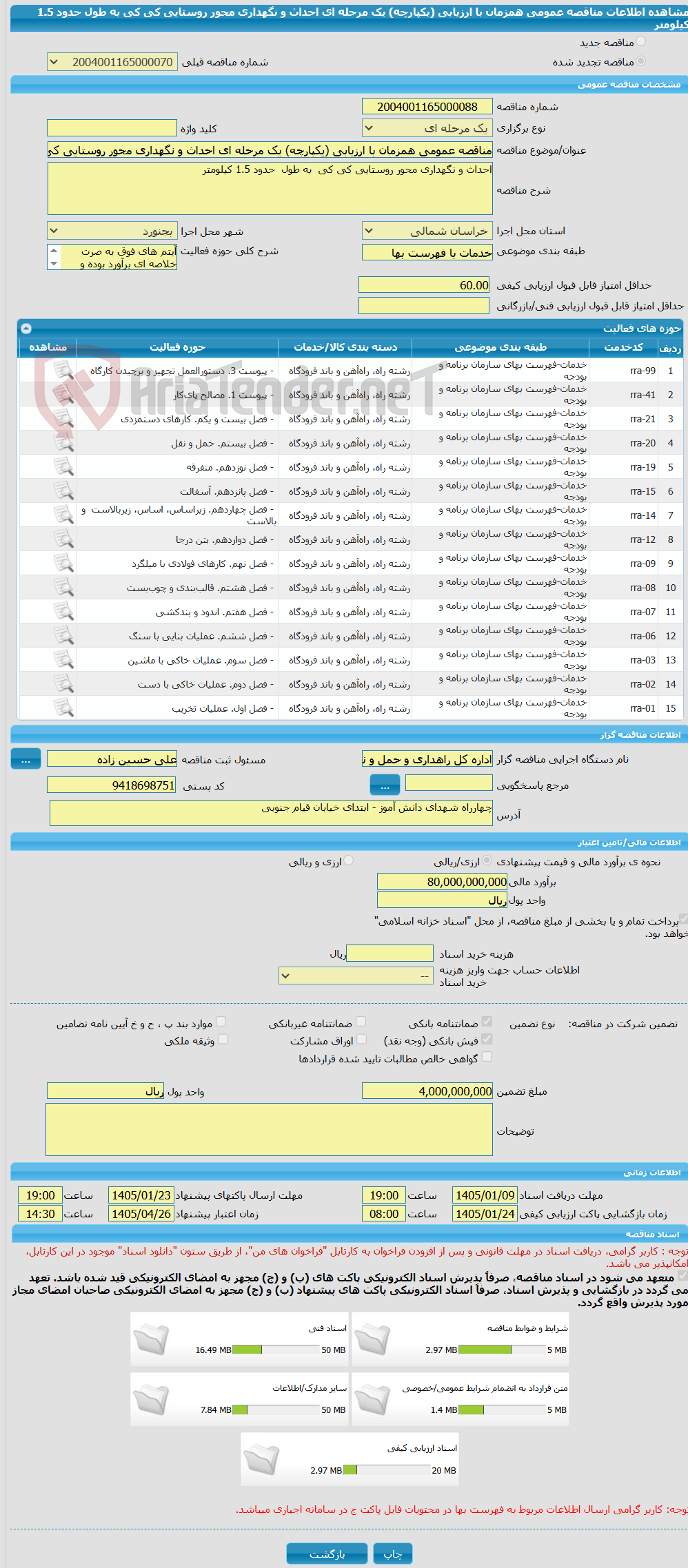The height and width of the screenshot is (1568, 688).
Task: Click the چاپ print button
Action: pos(393,1554)
